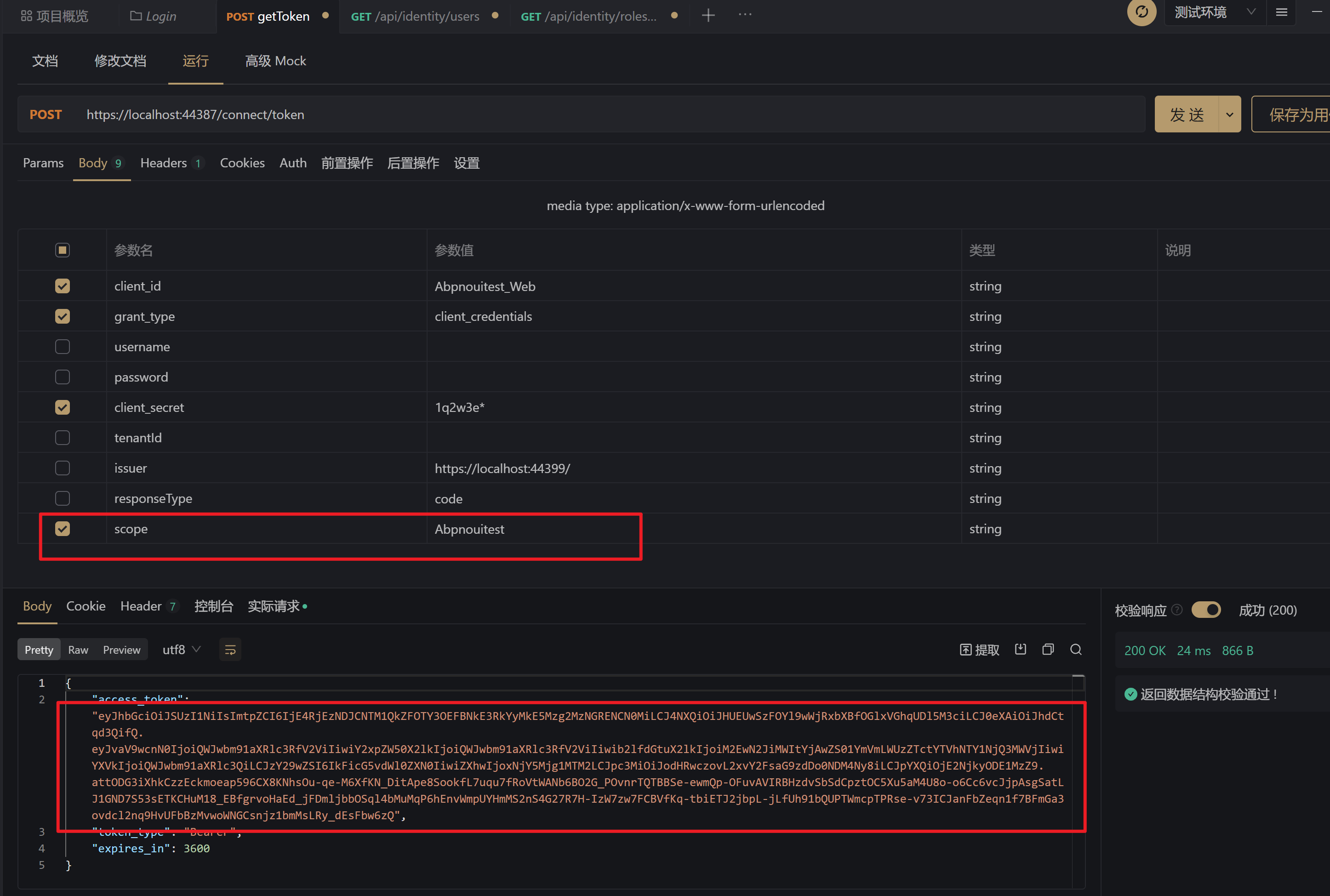The width and height of the screenshot is (1330, 896).
Task: Click the extract response data icon
Action: [979, 650]
